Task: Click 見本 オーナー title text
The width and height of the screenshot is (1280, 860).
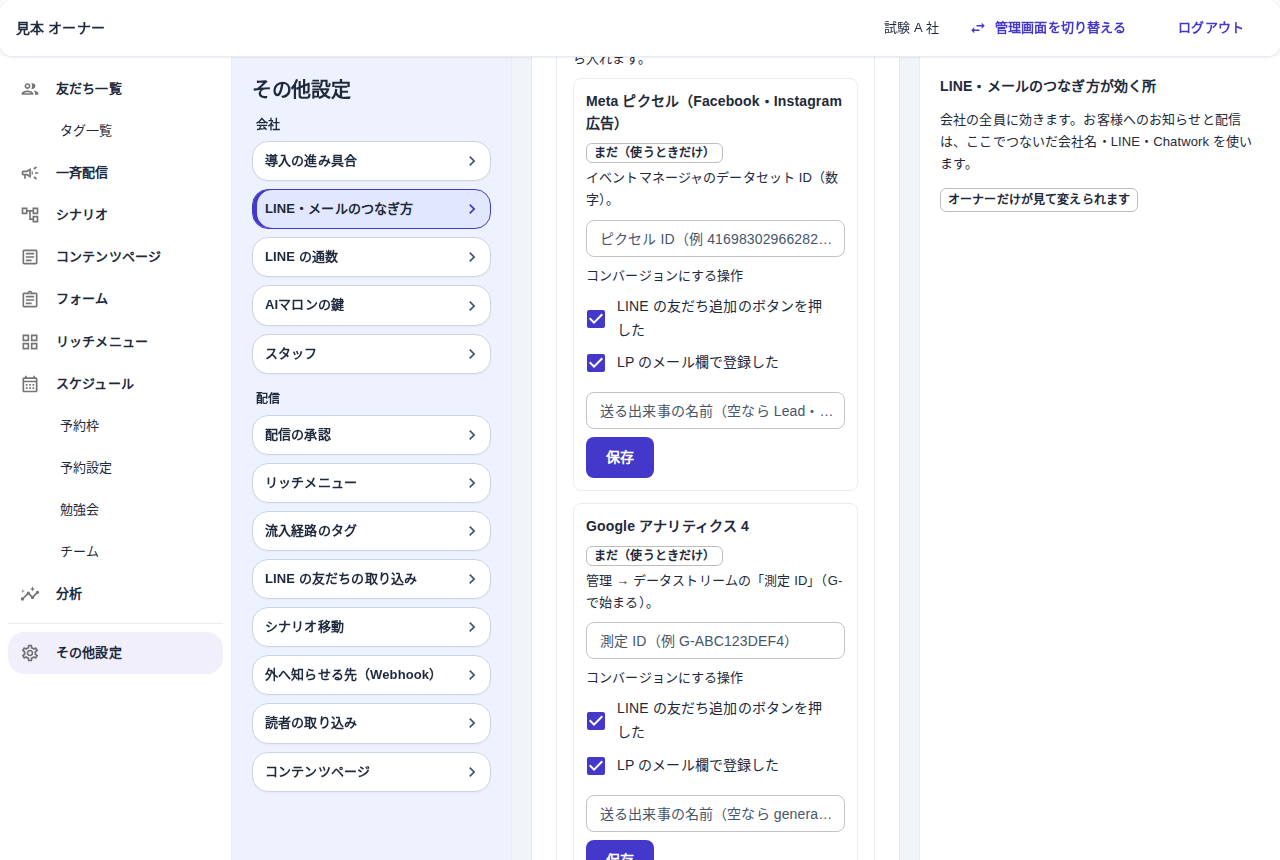Action: [x=60, y=28]
